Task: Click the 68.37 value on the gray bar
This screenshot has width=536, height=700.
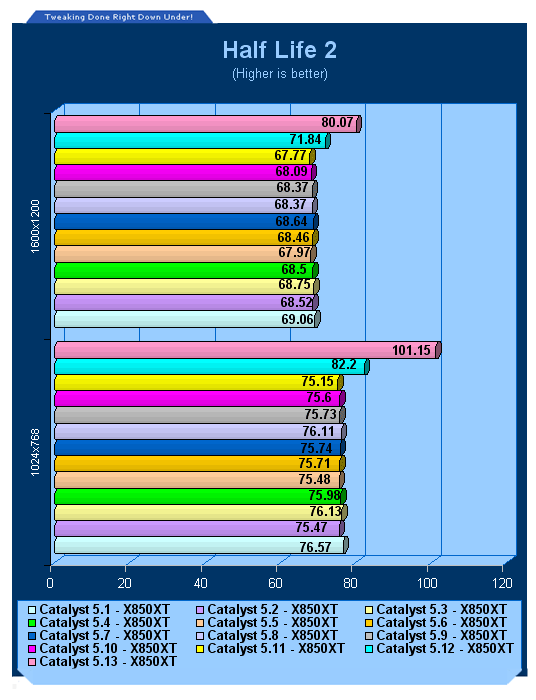Action: click(292, 188)
